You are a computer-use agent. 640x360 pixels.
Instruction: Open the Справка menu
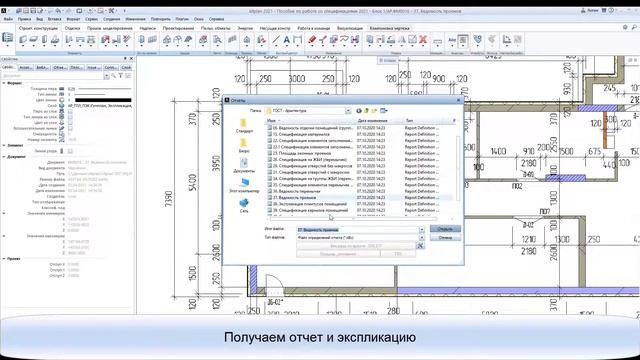(216, 19)
